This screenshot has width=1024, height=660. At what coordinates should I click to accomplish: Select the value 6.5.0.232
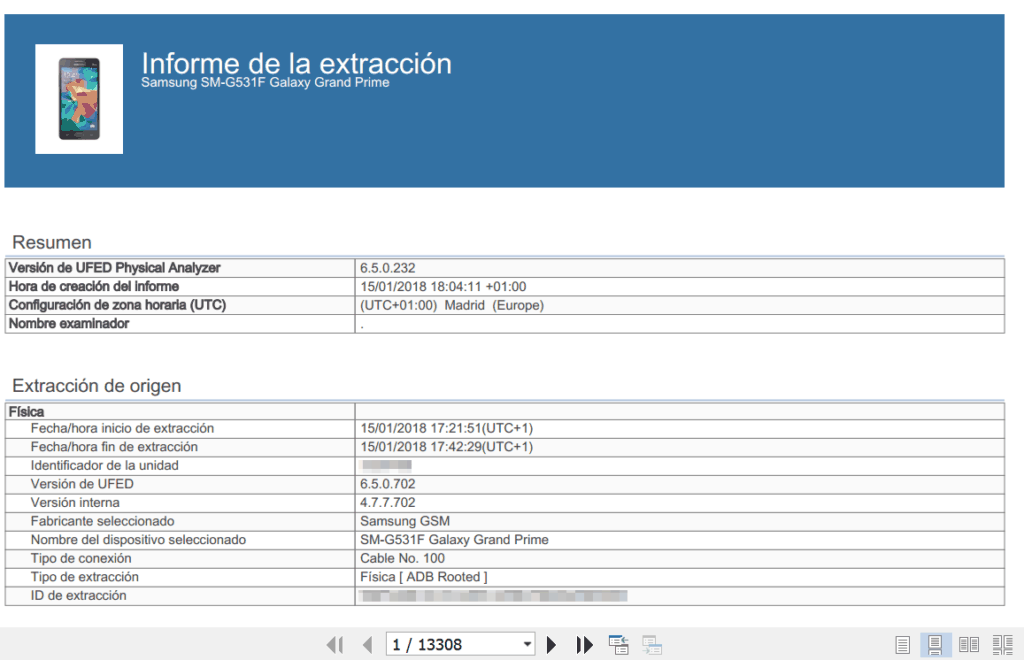click(387, 268)
